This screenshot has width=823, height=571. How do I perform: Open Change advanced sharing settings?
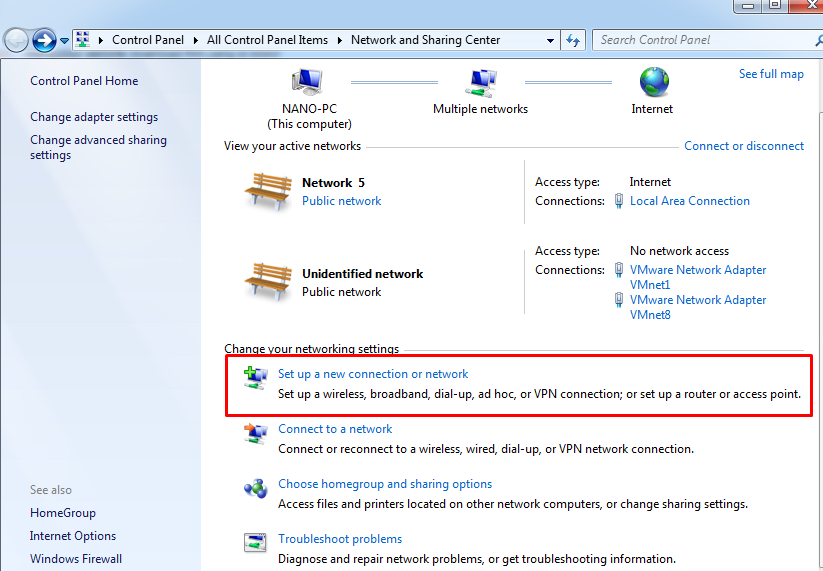pyautogui.click(x=98, y=147)
